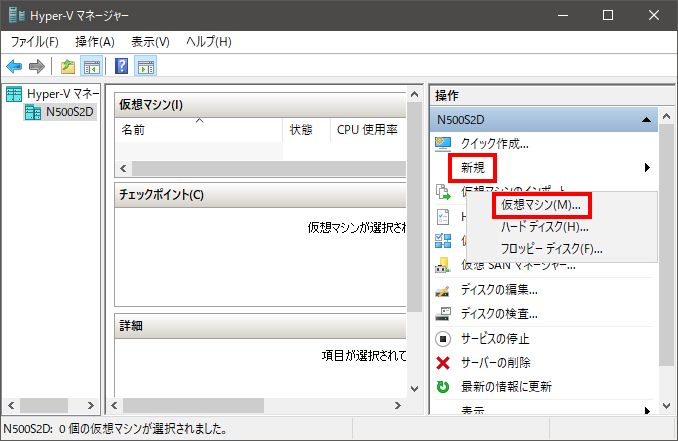Open the 操作(A) menu
This screenshot has height=441, width=678.
tap(95, 42)
